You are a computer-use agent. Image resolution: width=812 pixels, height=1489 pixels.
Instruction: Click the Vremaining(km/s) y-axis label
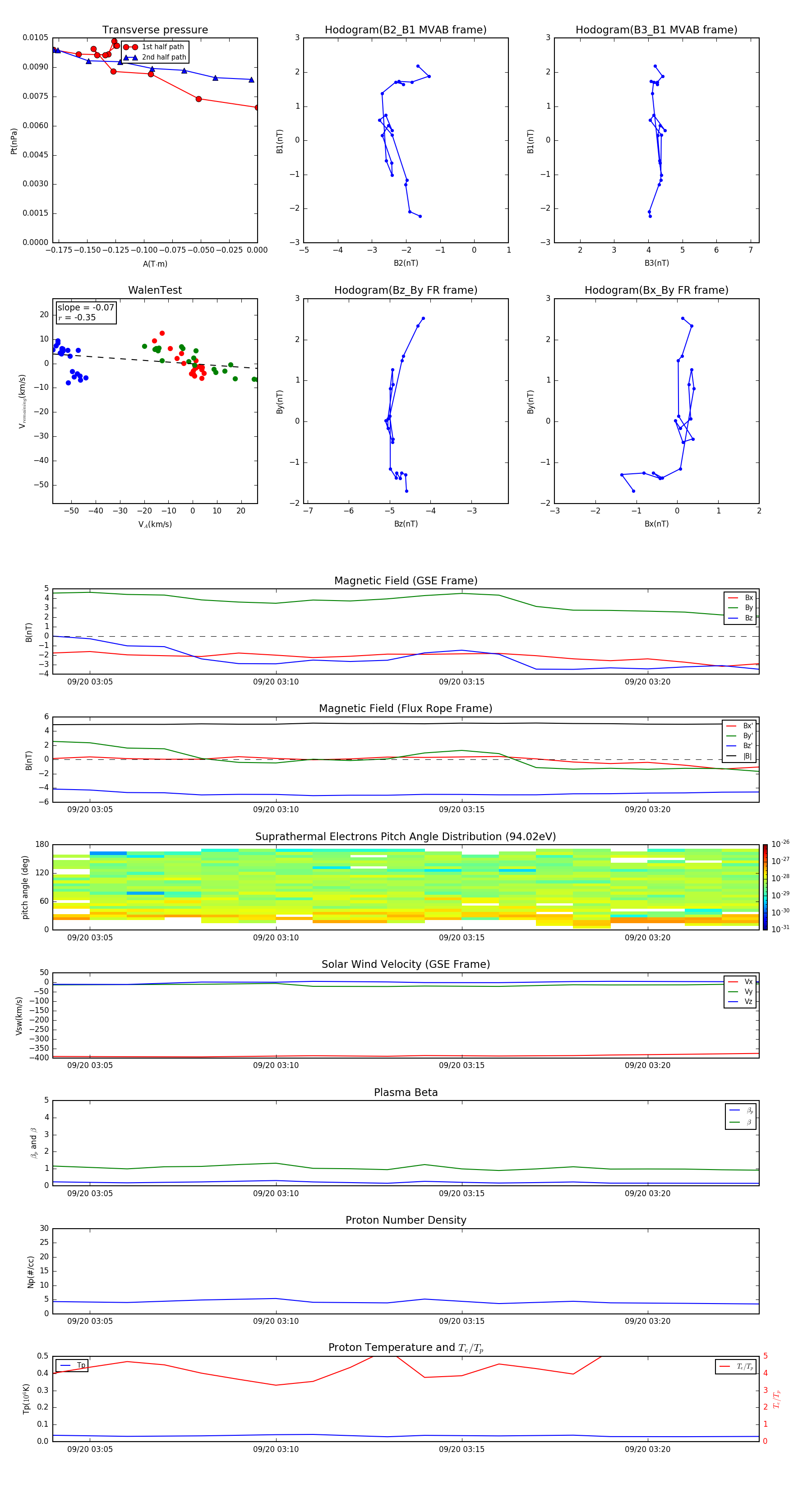pos(23,401)
